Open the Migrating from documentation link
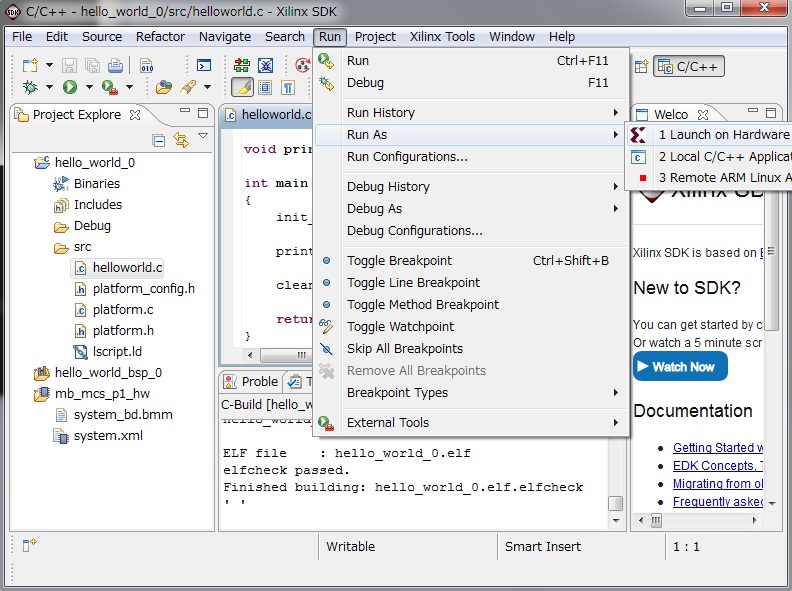The height and width of the screenshot is (591, 792). [x=718, y=483]
